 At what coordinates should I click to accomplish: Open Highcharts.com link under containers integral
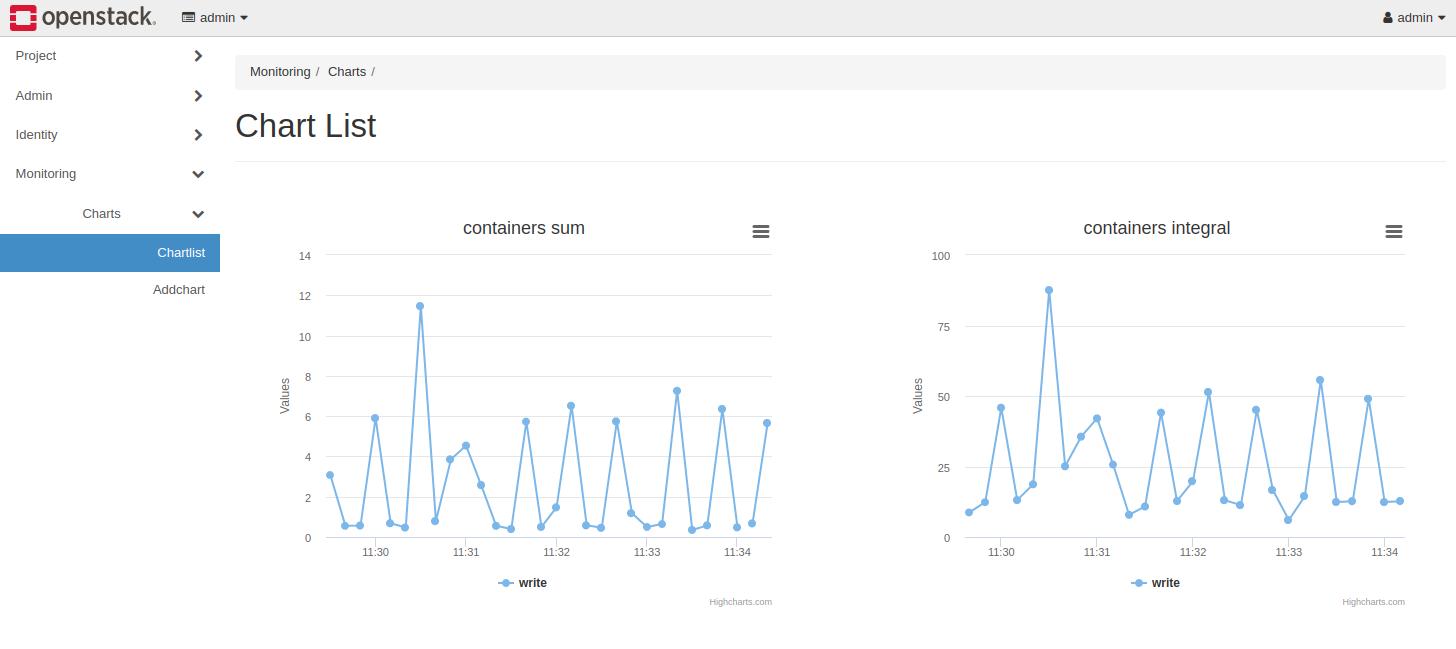click(1373, 602)
